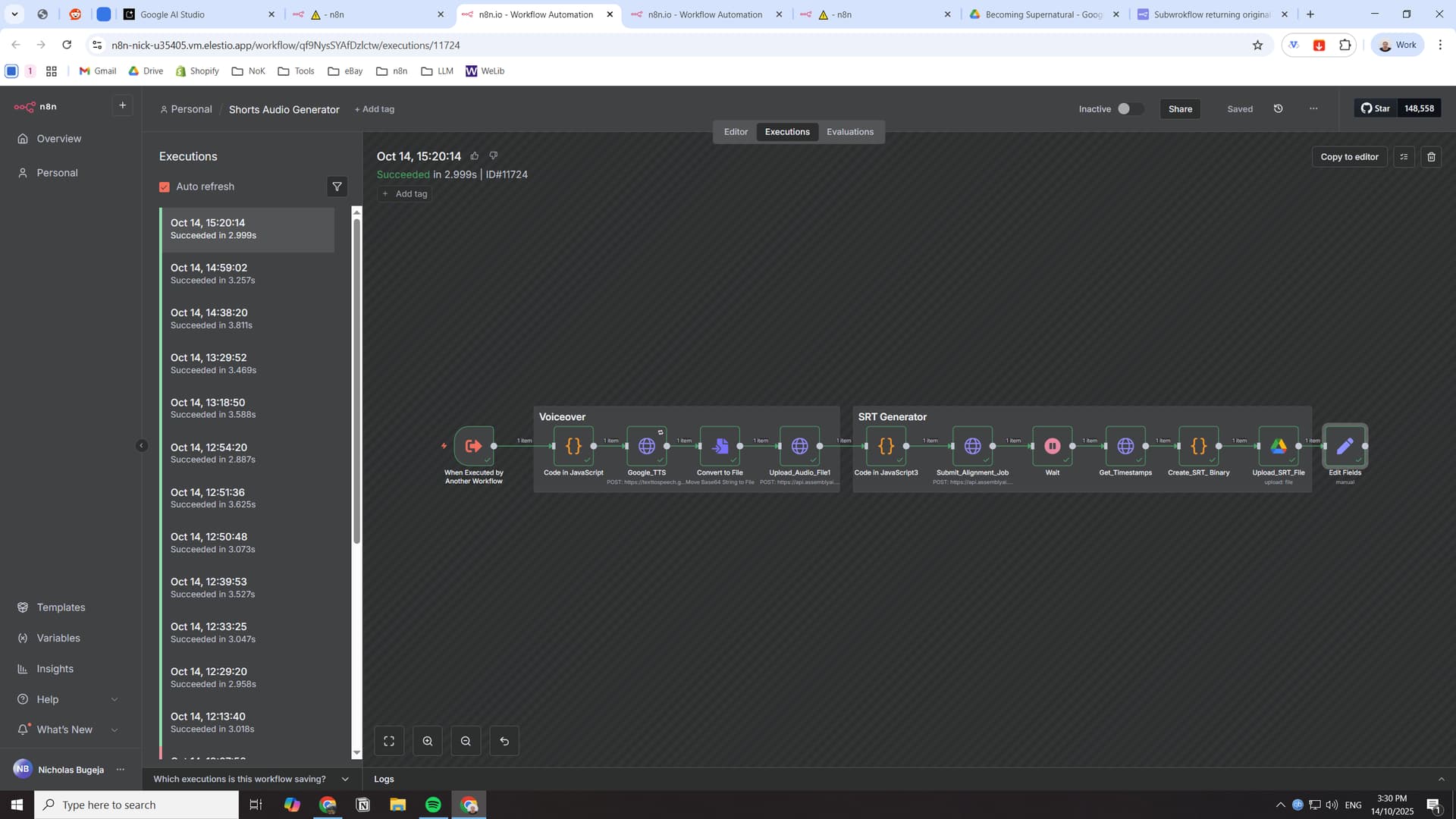Open the executions filter funnel icon
This screenshot has width=1456, height=819.
[337, 187]
